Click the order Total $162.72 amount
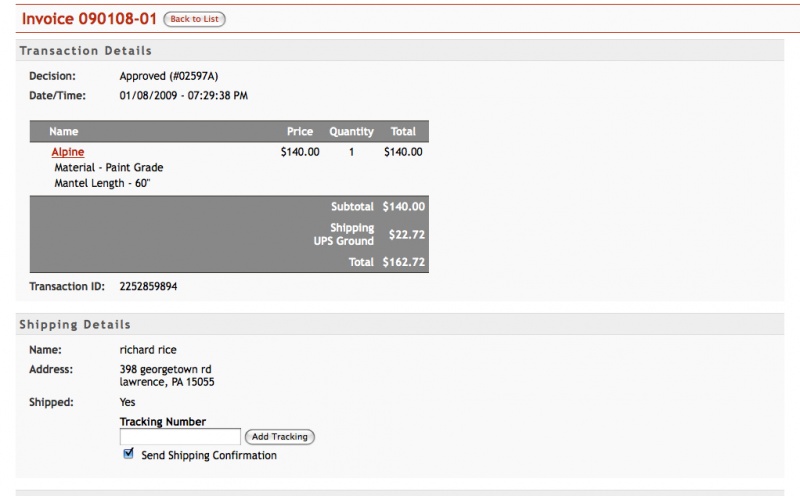This screenshot has height=496, width=800. 404,262
